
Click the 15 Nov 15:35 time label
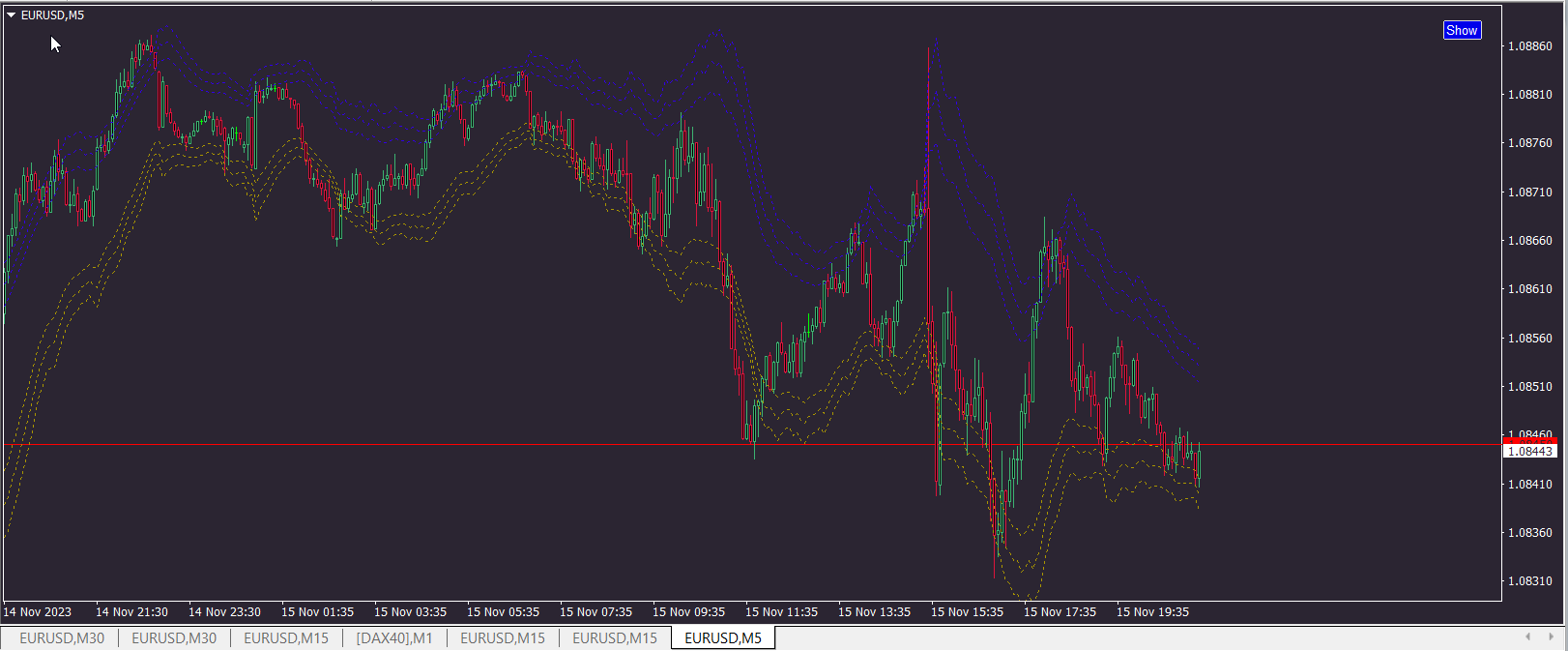point(967,612)
